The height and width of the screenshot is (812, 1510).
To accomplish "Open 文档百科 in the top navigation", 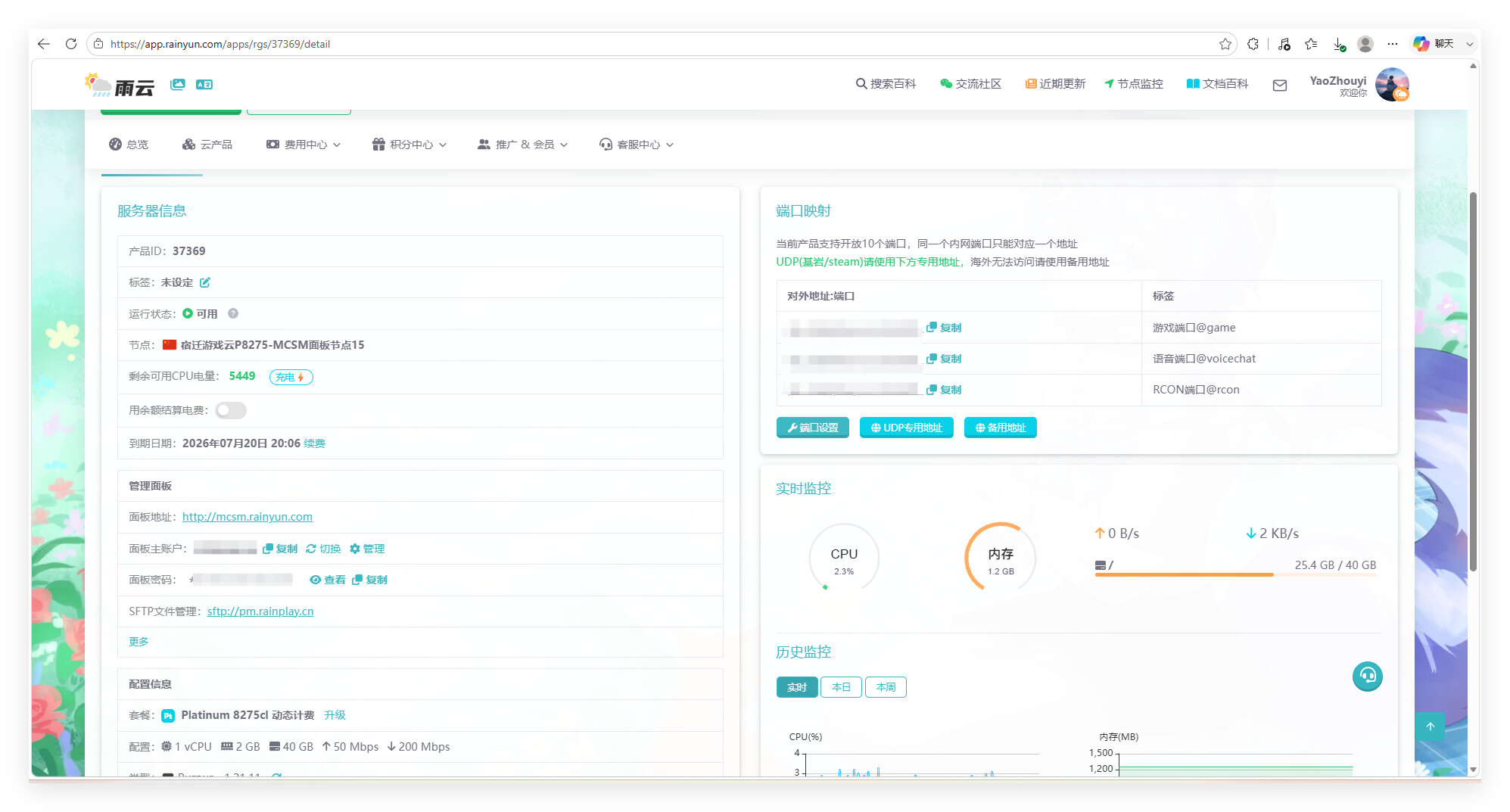I will [x=1217, y=84].
